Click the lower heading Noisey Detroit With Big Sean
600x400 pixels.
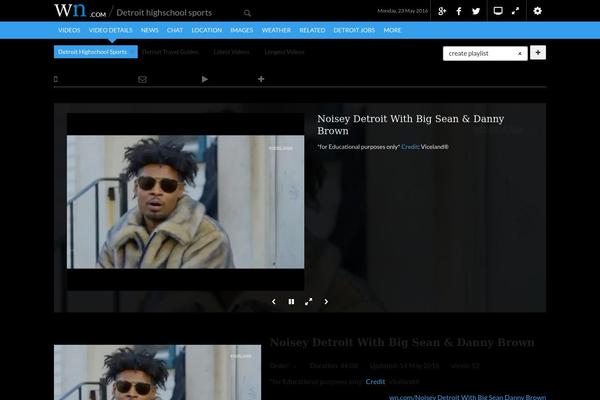(x=402, y=343)
